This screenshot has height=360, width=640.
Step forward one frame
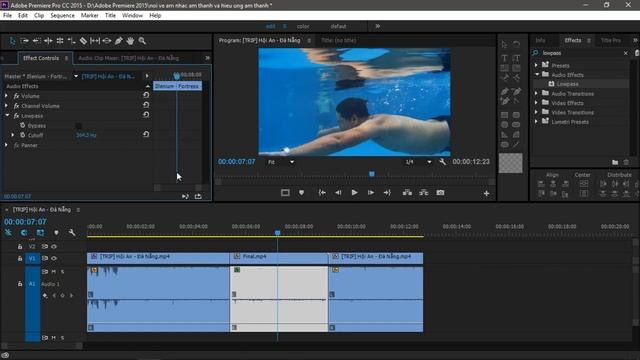pos(371,193)
